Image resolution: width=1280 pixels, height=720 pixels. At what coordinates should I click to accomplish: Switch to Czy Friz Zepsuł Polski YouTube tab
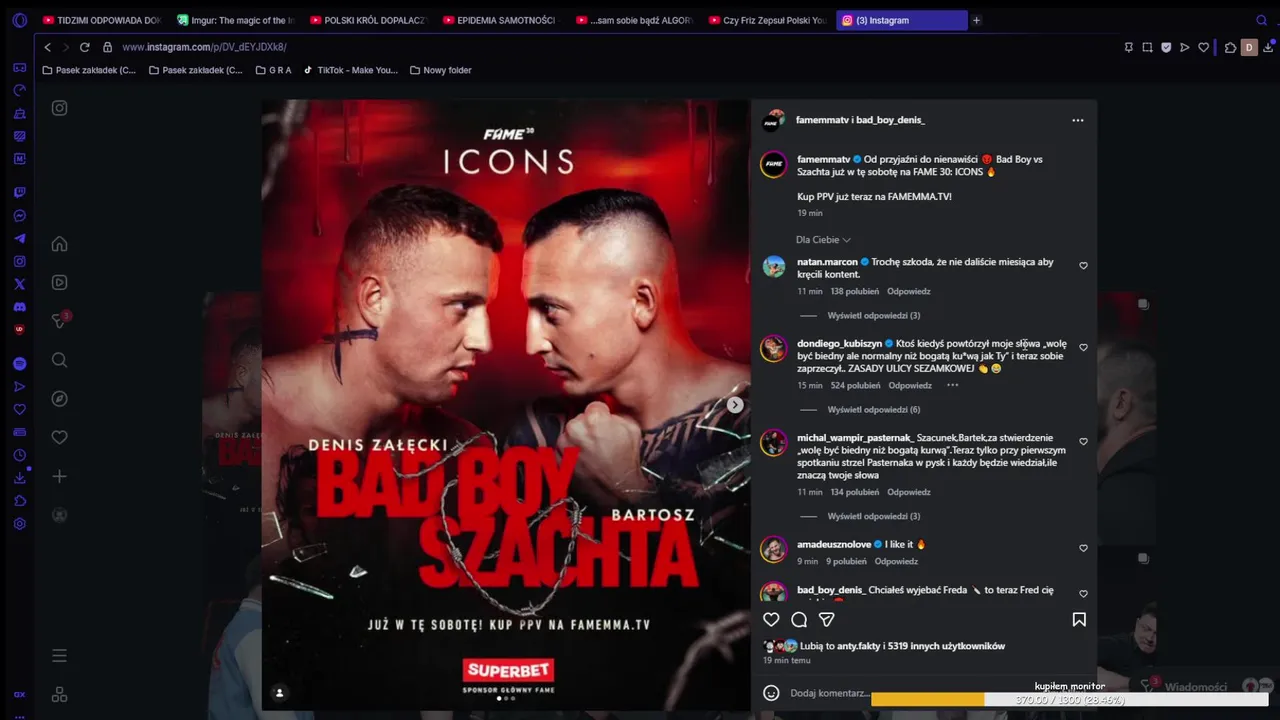[x=767, y=20]
